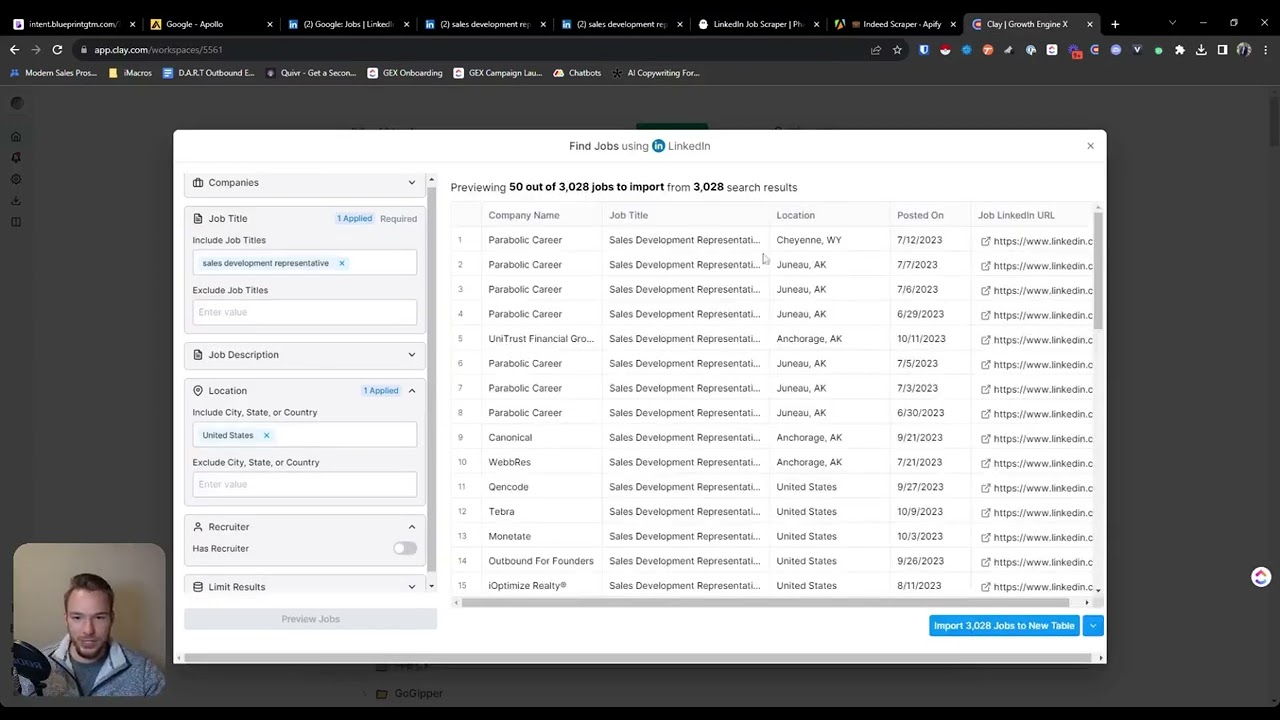Open D.A.R.T Outbound bookmark

pyautogui.click(x=208, y=73)
